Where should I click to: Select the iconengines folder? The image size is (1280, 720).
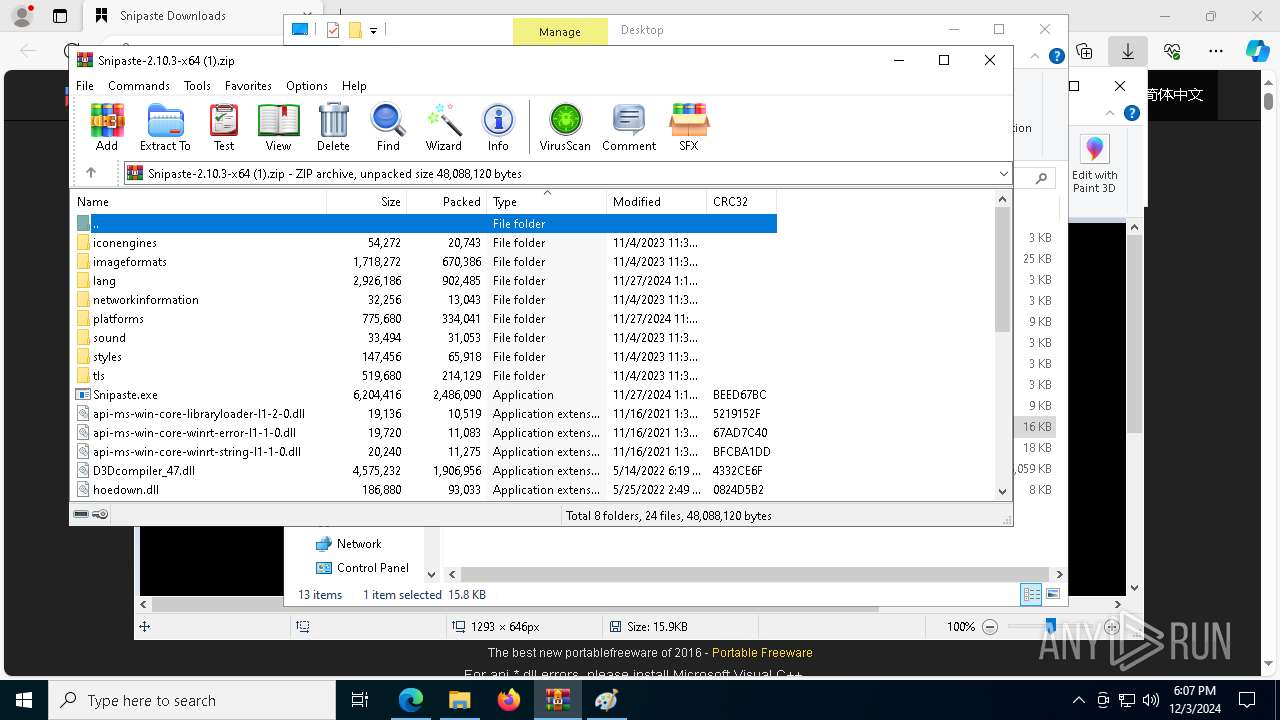(x=425, y=243)
